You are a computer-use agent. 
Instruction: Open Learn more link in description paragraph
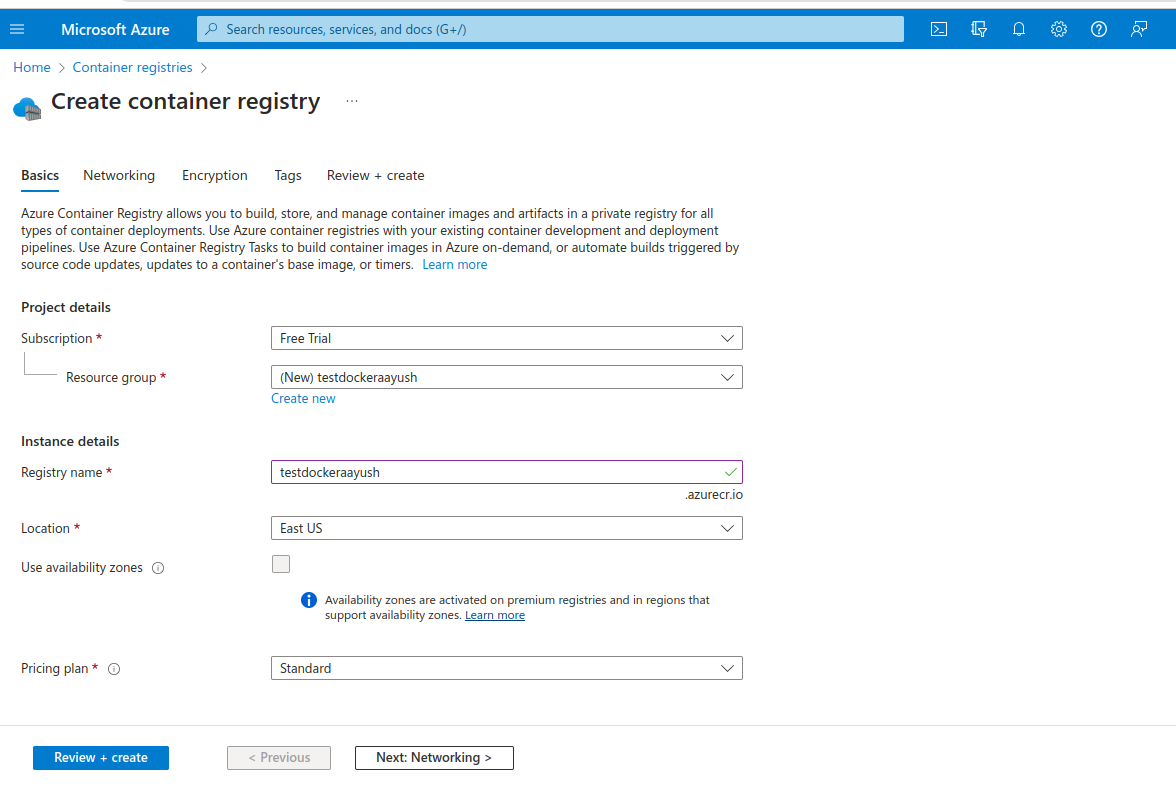pyautogui.click(x=454, y=265)
